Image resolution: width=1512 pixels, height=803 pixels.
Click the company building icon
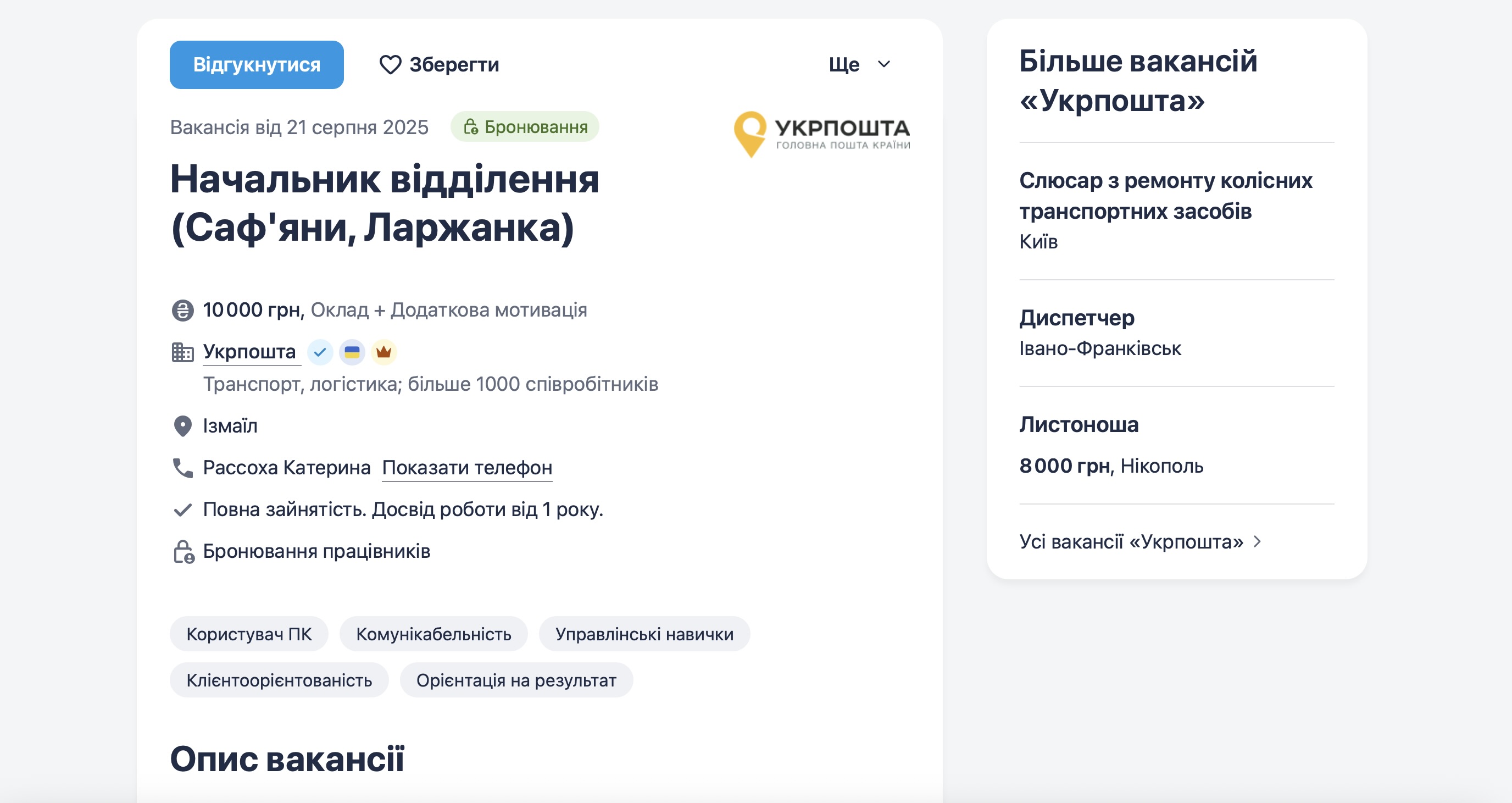(182, 352)
